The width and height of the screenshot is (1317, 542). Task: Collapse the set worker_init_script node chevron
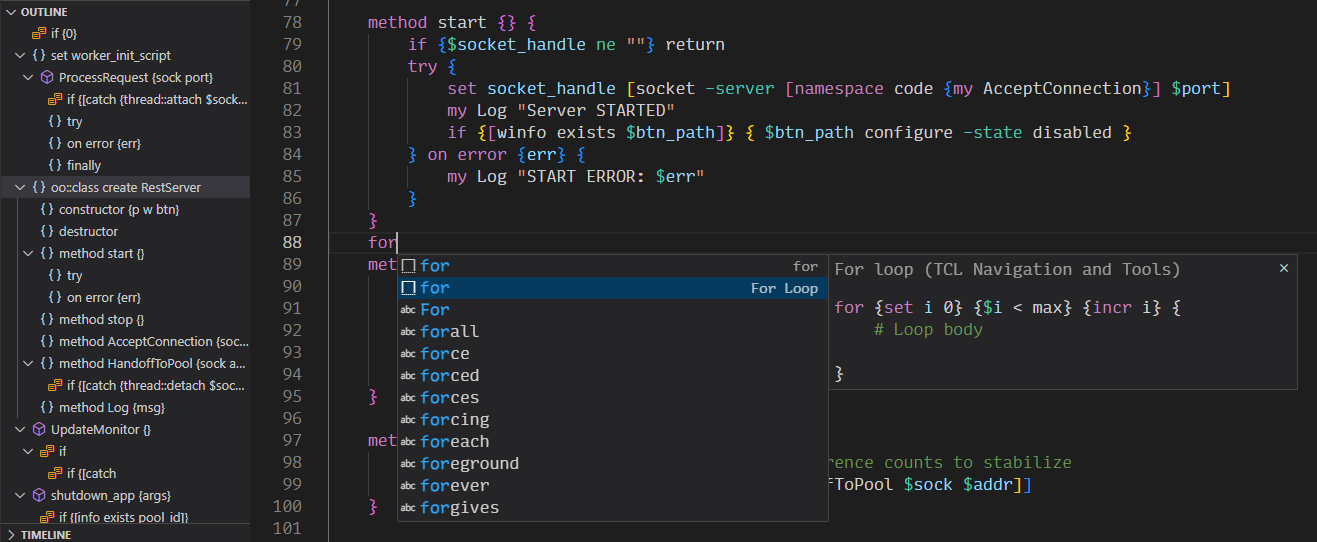[21, 55]
